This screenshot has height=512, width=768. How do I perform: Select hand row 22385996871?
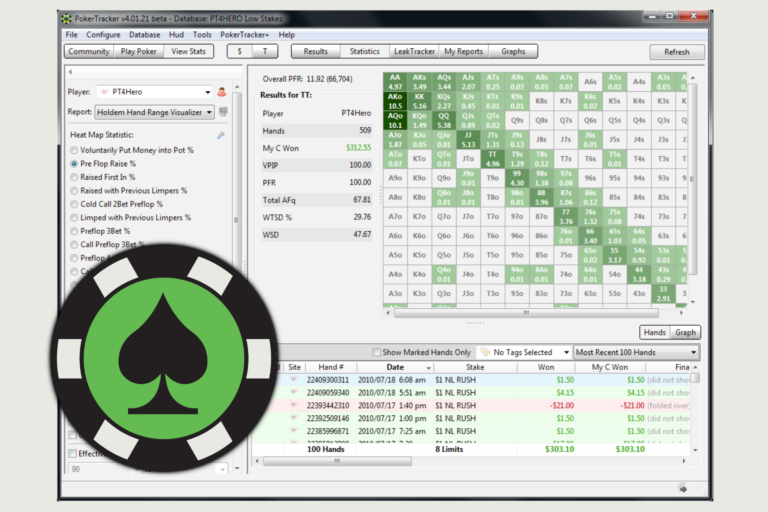[471, 431]
